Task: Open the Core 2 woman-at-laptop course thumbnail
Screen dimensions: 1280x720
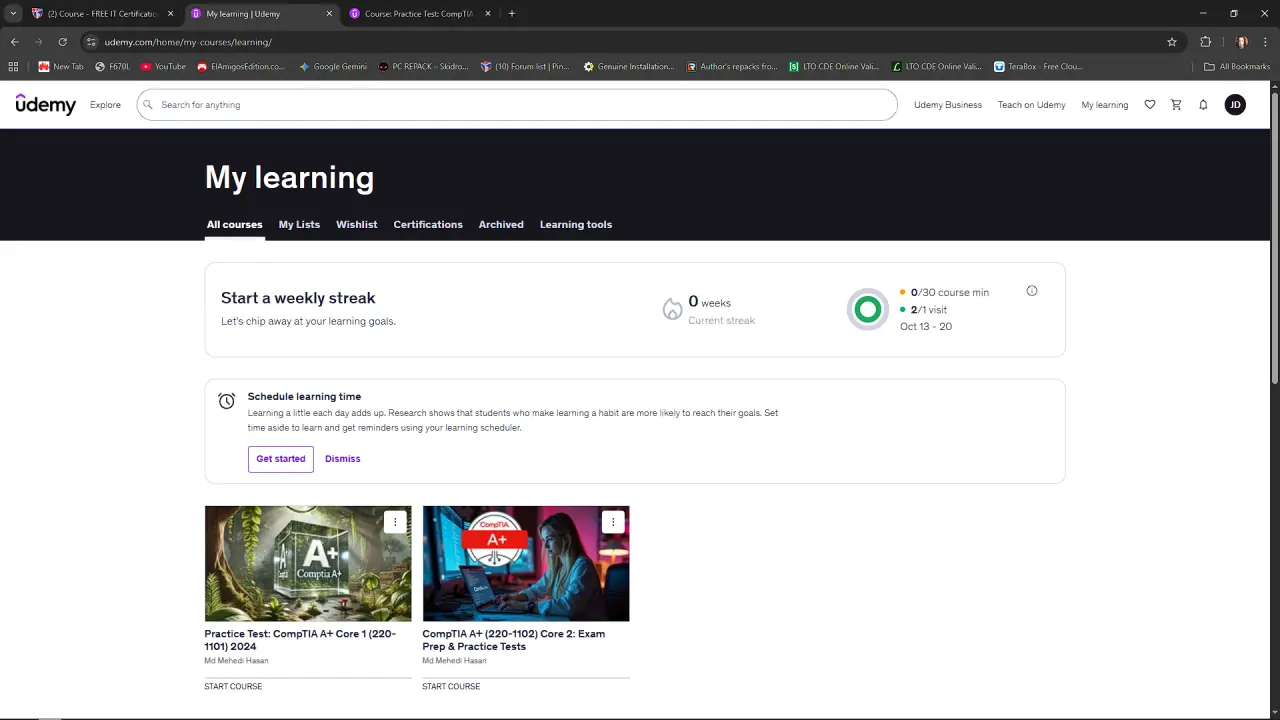Action: pos(526,564)
